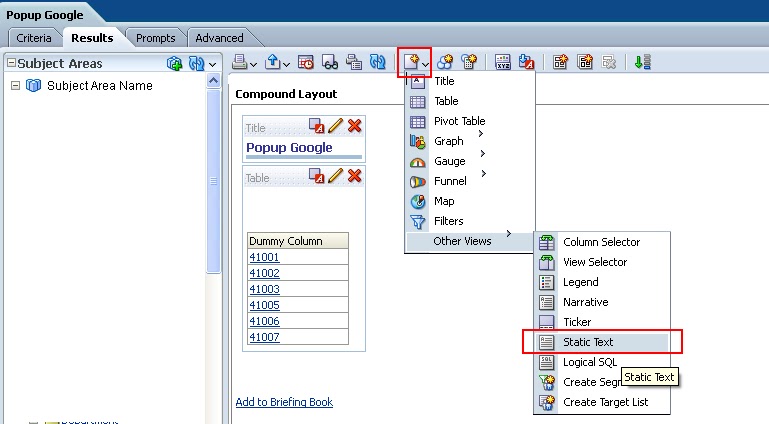Edit the Title view with pencil icon
The height and width of the screenshot is (424, 769).
pyautogui.click(x=335, y=125)
